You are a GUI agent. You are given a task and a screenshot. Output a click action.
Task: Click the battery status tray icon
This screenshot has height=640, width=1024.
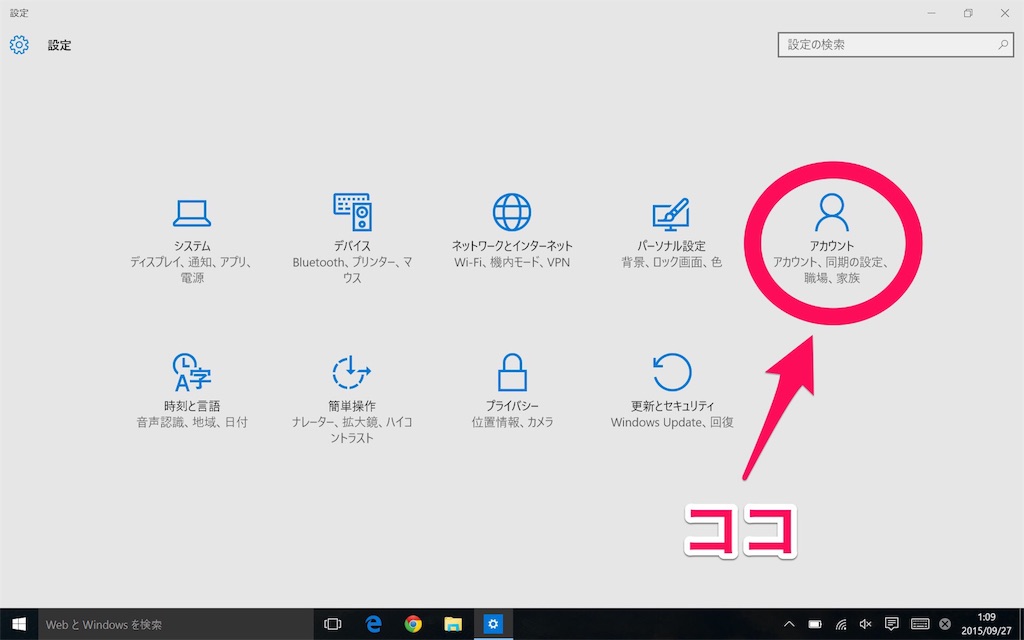tap(814, 624)
